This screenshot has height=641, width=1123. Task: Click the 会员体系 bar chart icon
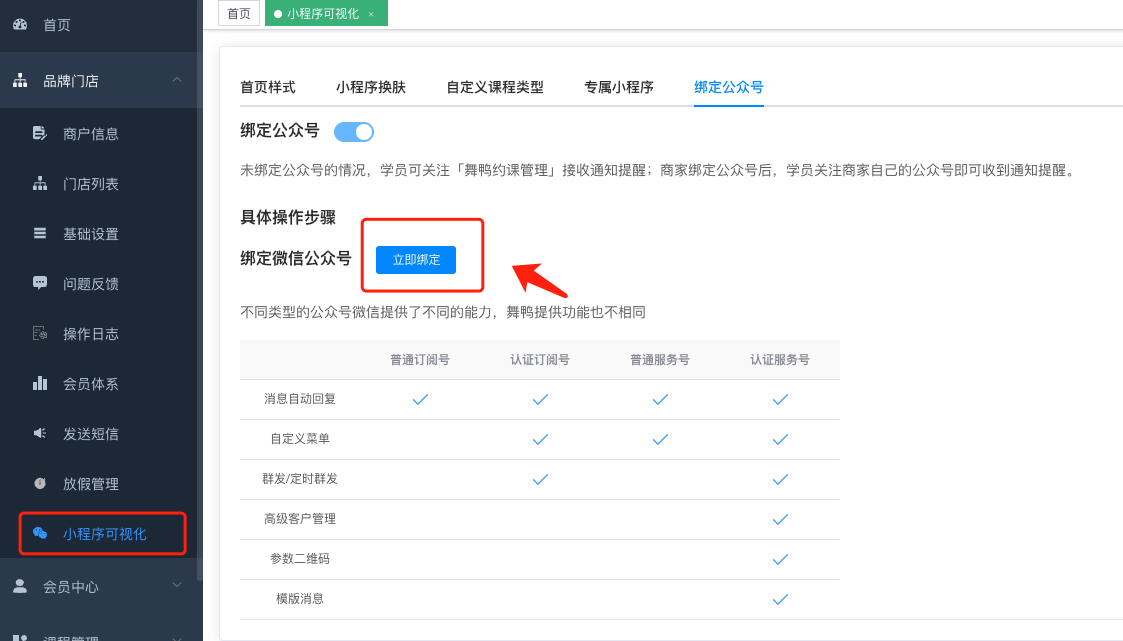click(40, 383)
